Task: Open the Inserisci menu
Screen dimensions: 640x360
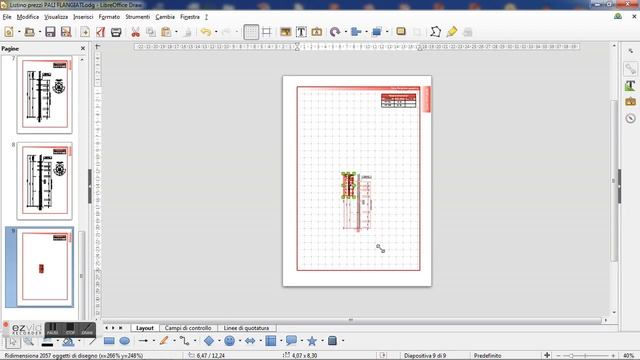Action: point(83,17)
